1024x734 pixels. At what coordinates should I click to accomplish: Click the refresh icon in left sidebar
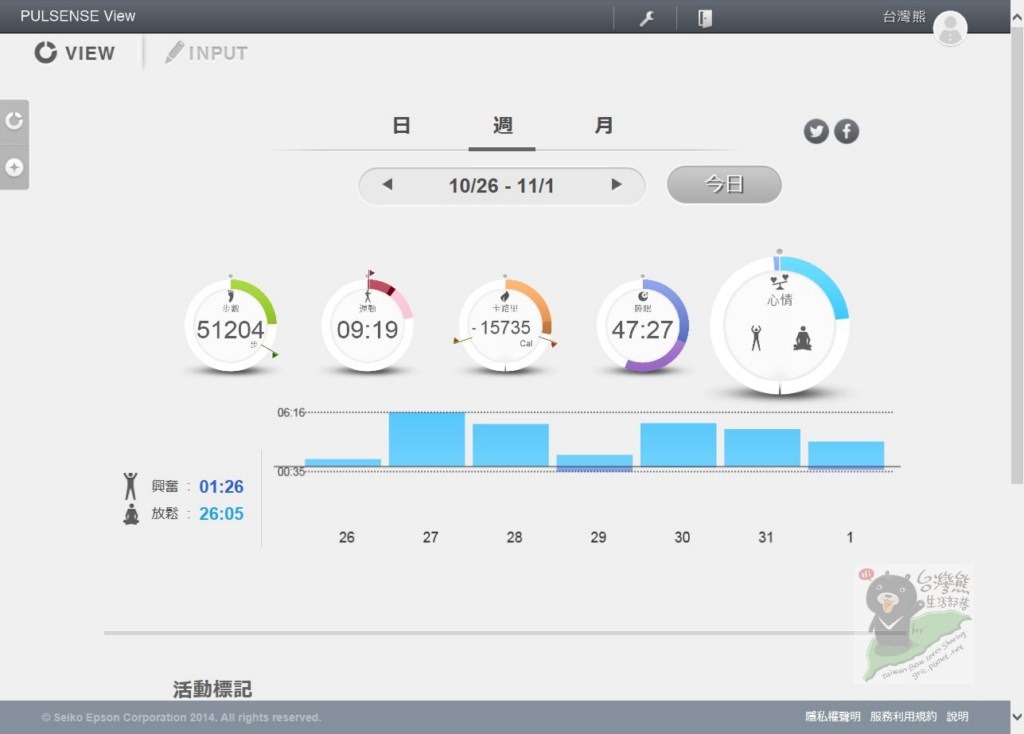point(14,121)
